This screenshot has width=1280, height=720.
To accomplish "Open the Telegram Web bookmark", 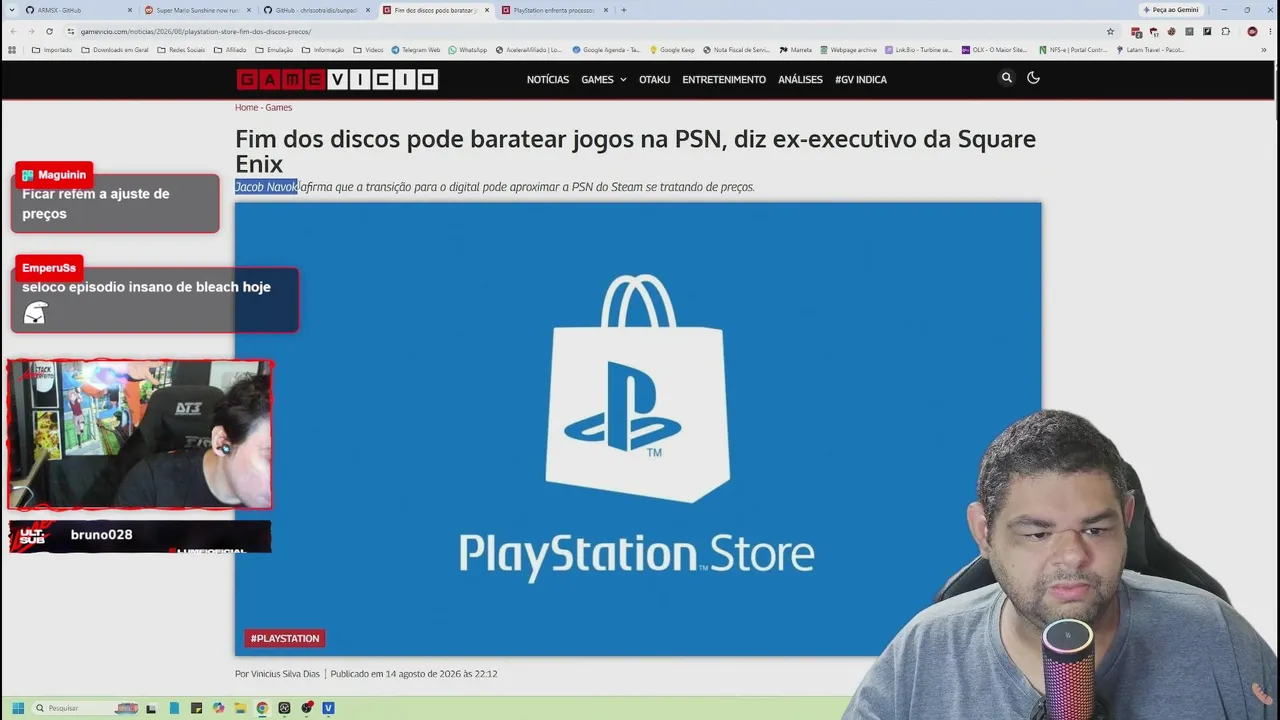I will coord(416,50).
